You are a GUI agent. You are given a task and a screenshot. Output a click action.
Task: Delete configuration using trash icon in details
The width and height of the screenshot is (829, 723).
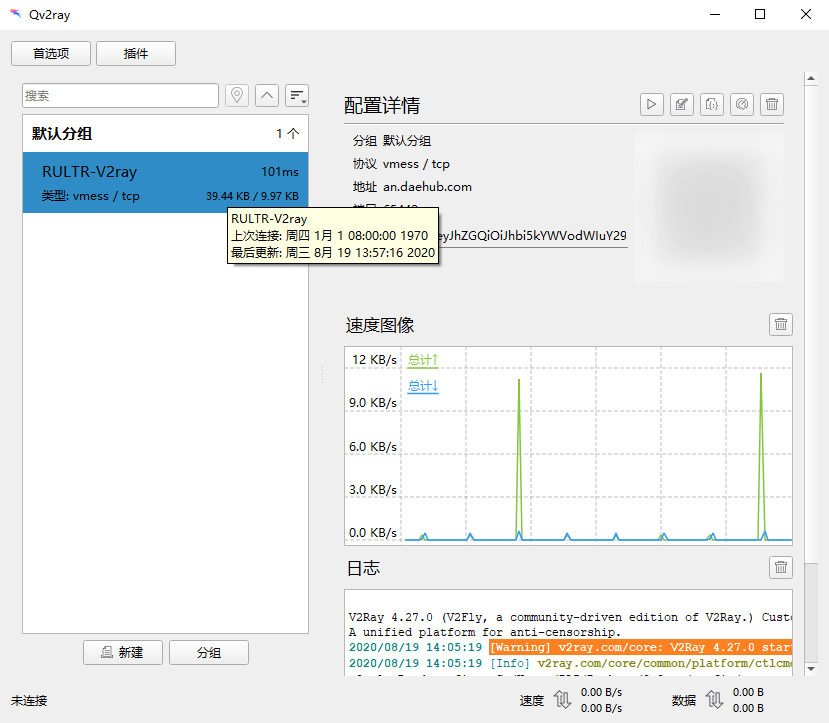click(772, 104)
